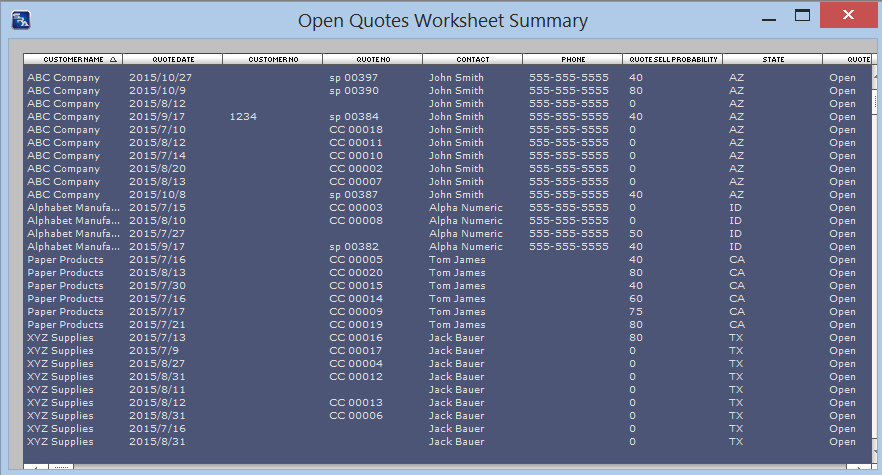Screen dimensions: 882x475
Task: Minimize the Open Quotes Worksheet window
Action: 768,17
